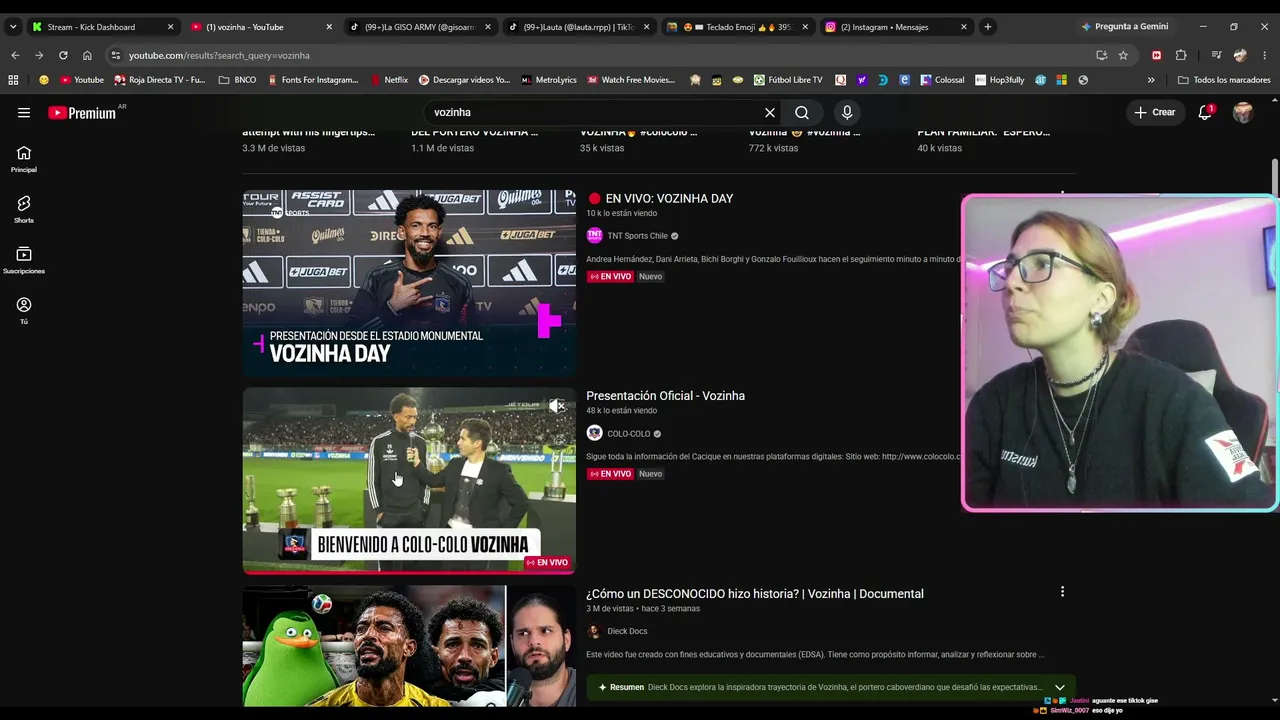Open the YouTube hamburger guide menu
The height and width of the screenshot is (720, 1280).
point(24,113)
